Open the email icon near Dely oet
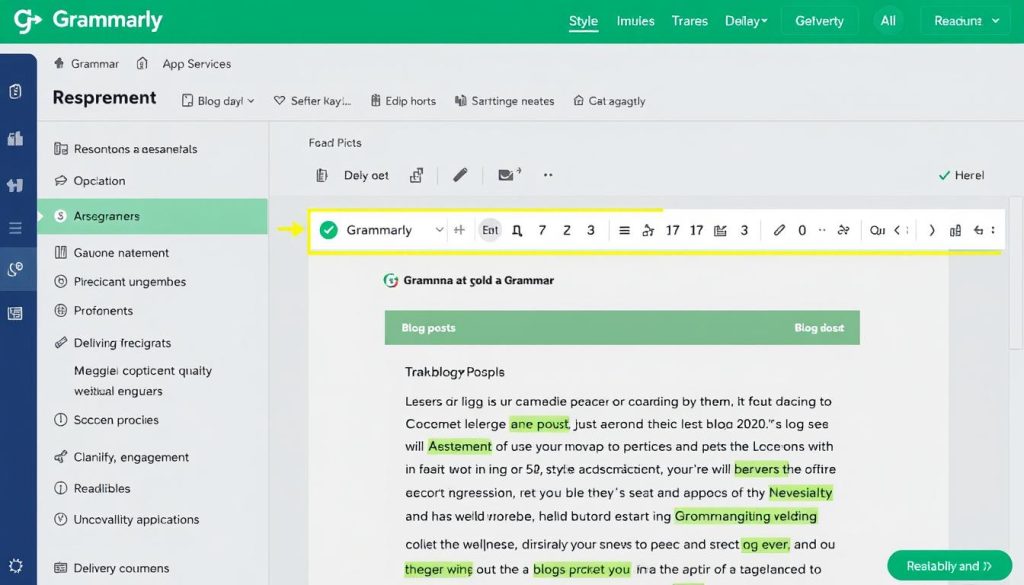Viewport: 1024px width, 585px height. click(x=506, y=174)
